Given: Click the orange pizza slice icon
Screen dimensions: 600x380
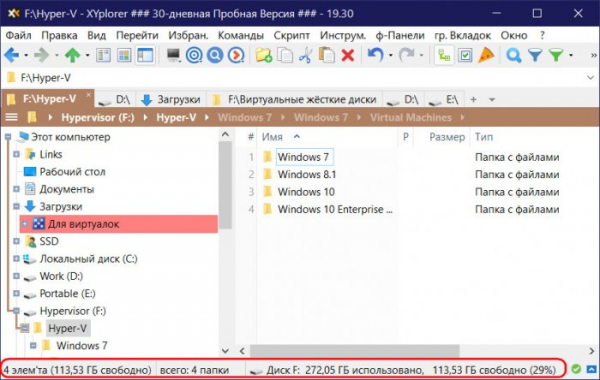Looking at the screenshot, I should [486, 55].
